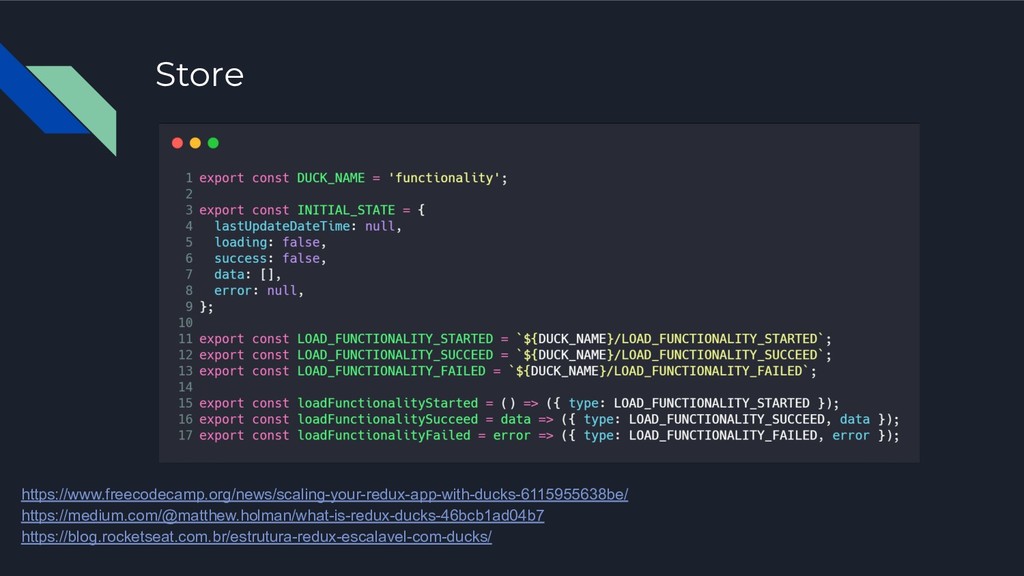Click the template string on line 11

(670, 339)
